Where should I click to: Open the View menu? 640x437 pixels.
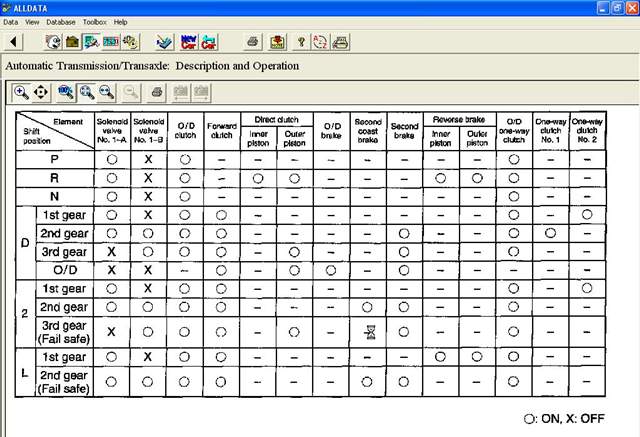tap(33, 21)
